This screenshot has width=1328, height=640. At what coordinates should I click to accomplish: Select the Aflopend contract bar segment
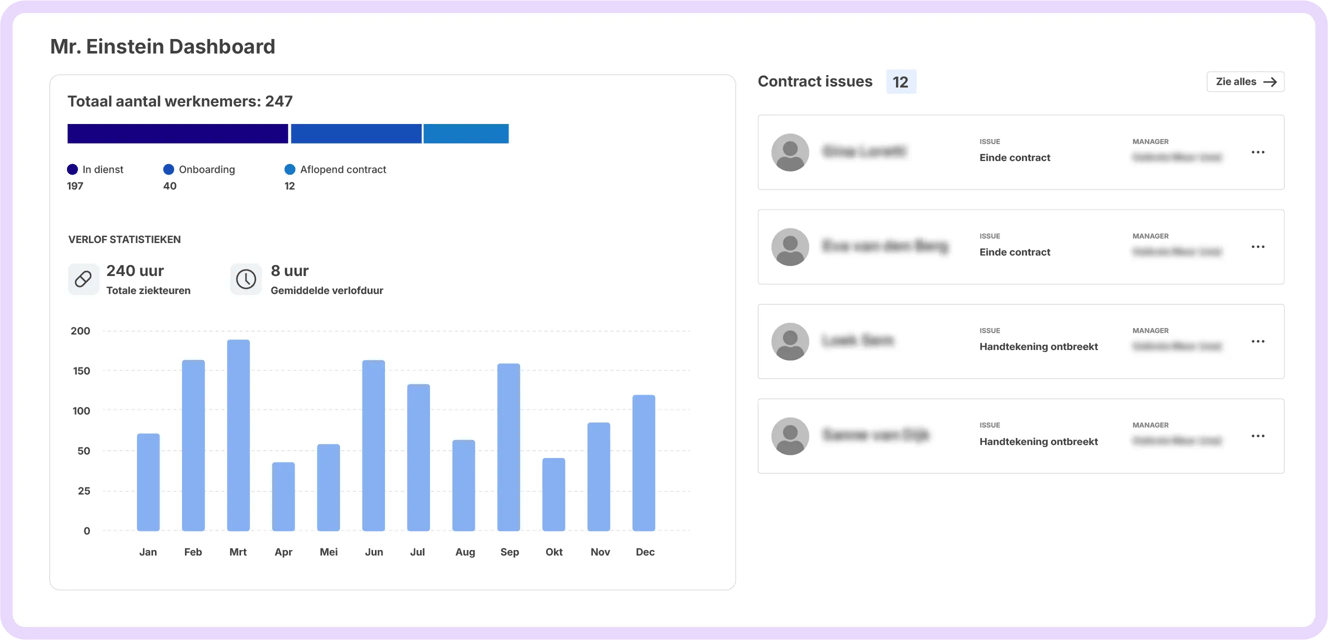pos(466,133)
